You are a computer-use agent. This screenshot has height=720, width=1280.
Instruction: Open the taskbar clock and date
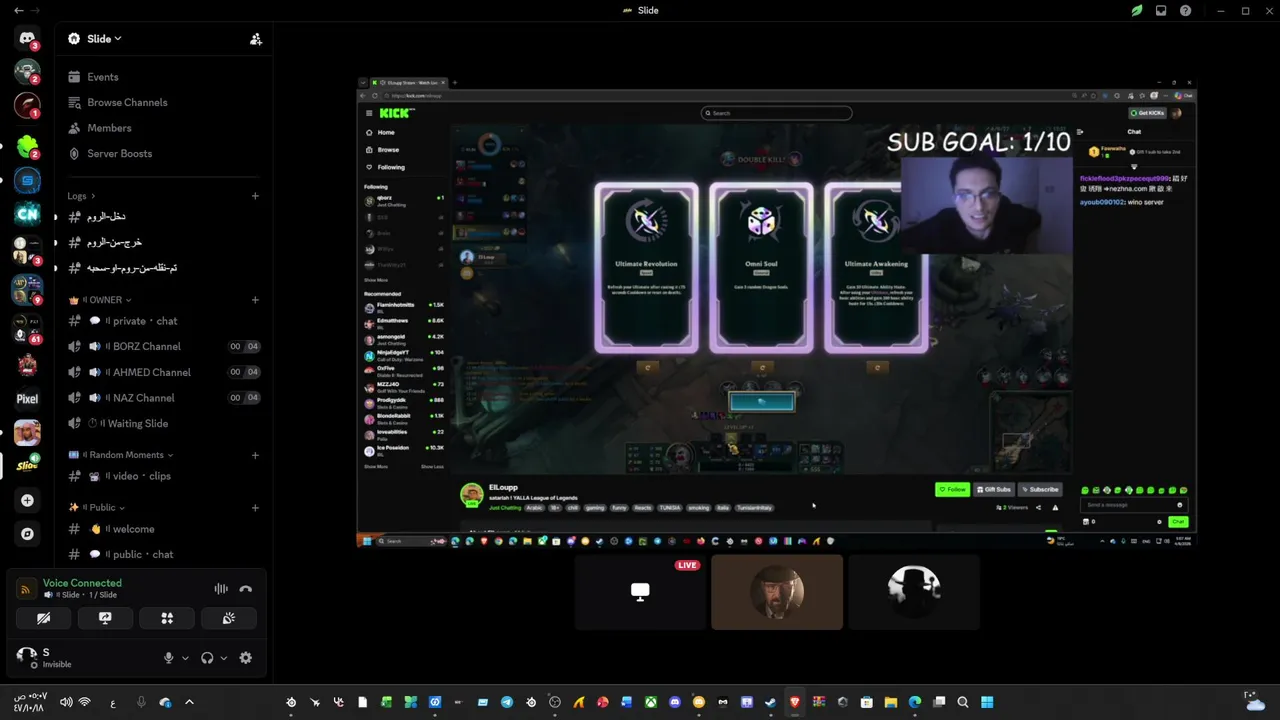pos(29,702)
